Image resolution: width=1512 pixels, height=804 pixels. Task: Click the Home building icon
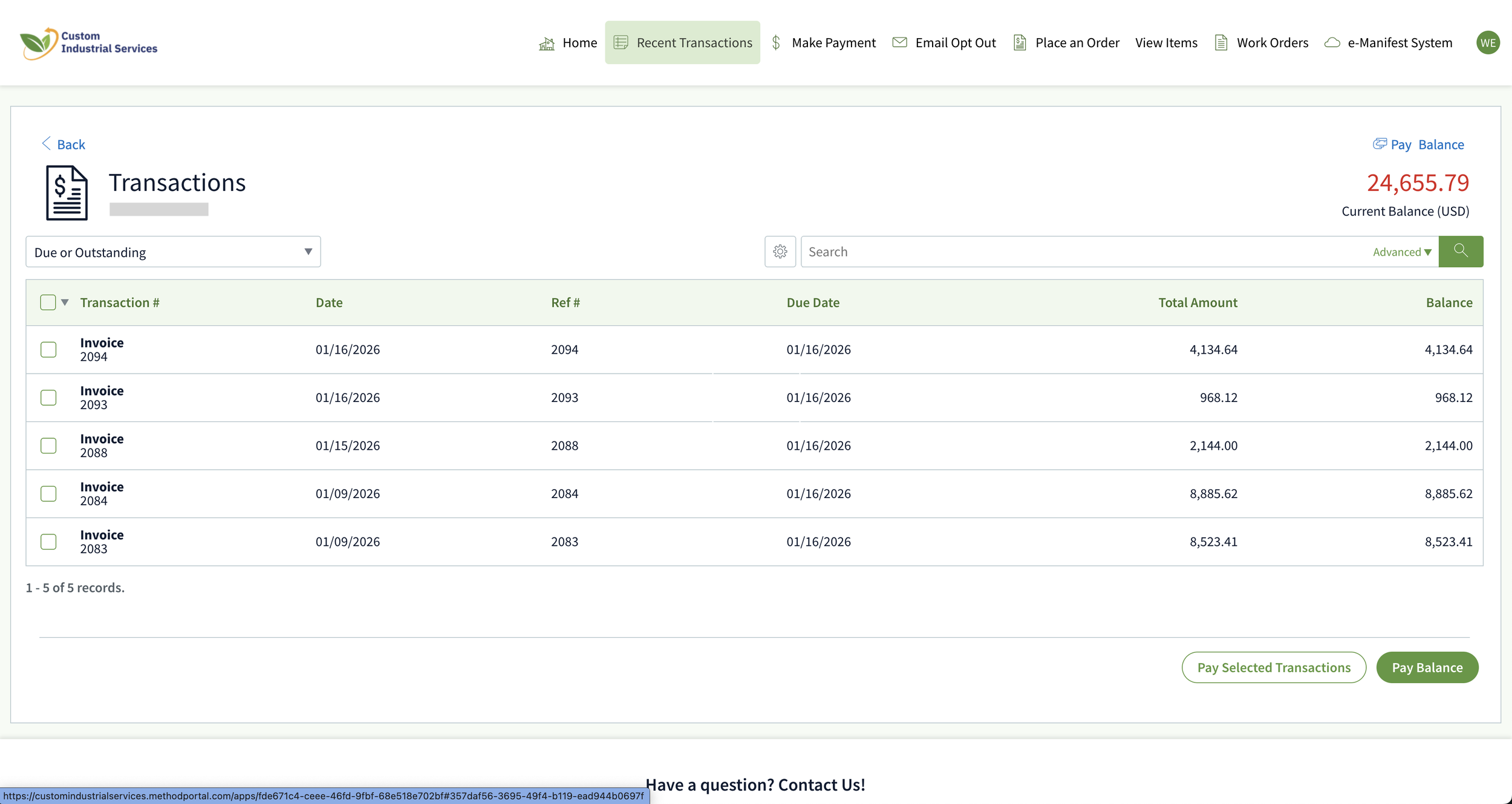(547, 43)
